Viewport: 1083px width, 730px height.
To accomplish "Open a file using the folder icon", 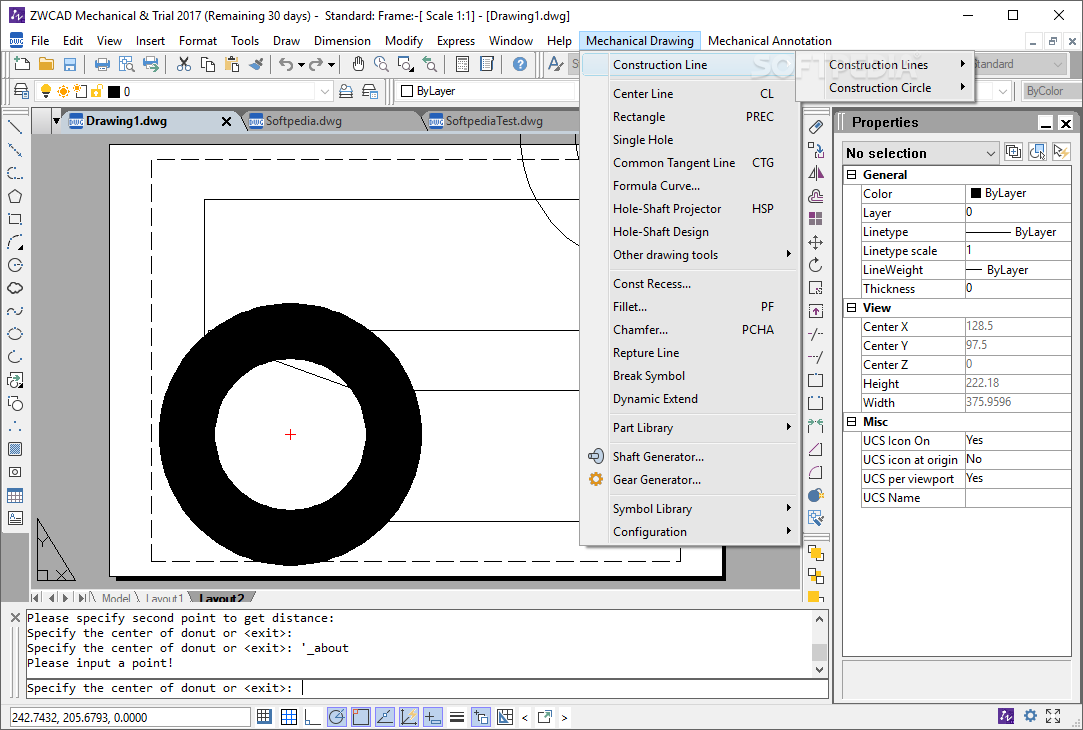I will [46, 64].
